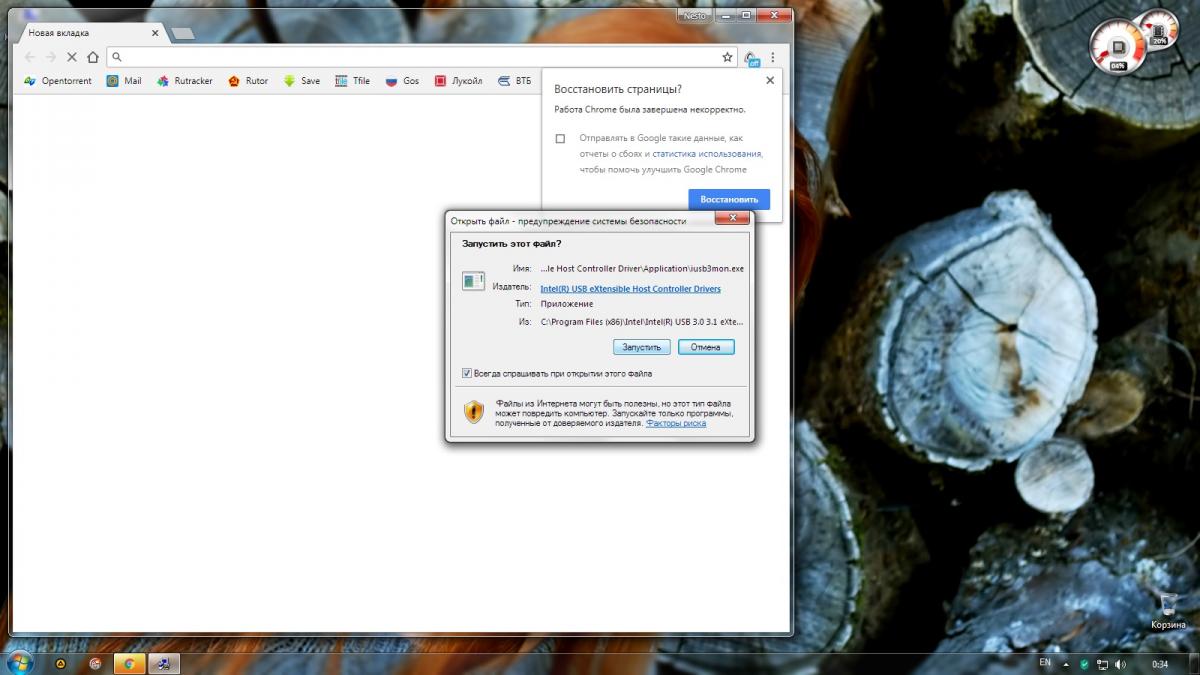This screenshot has height=675, width=1200.
Task: Click Запустить to run the file
Action: [642, 347]
